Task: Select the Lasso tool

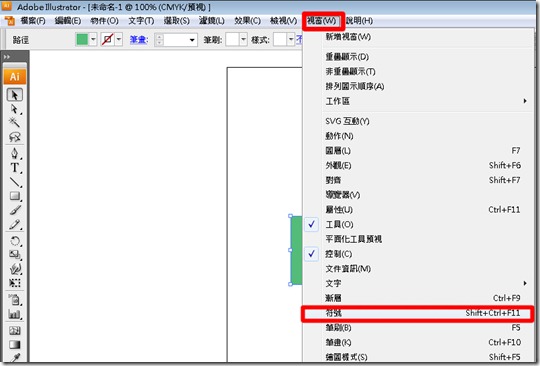Action: (x=15, y=137)
